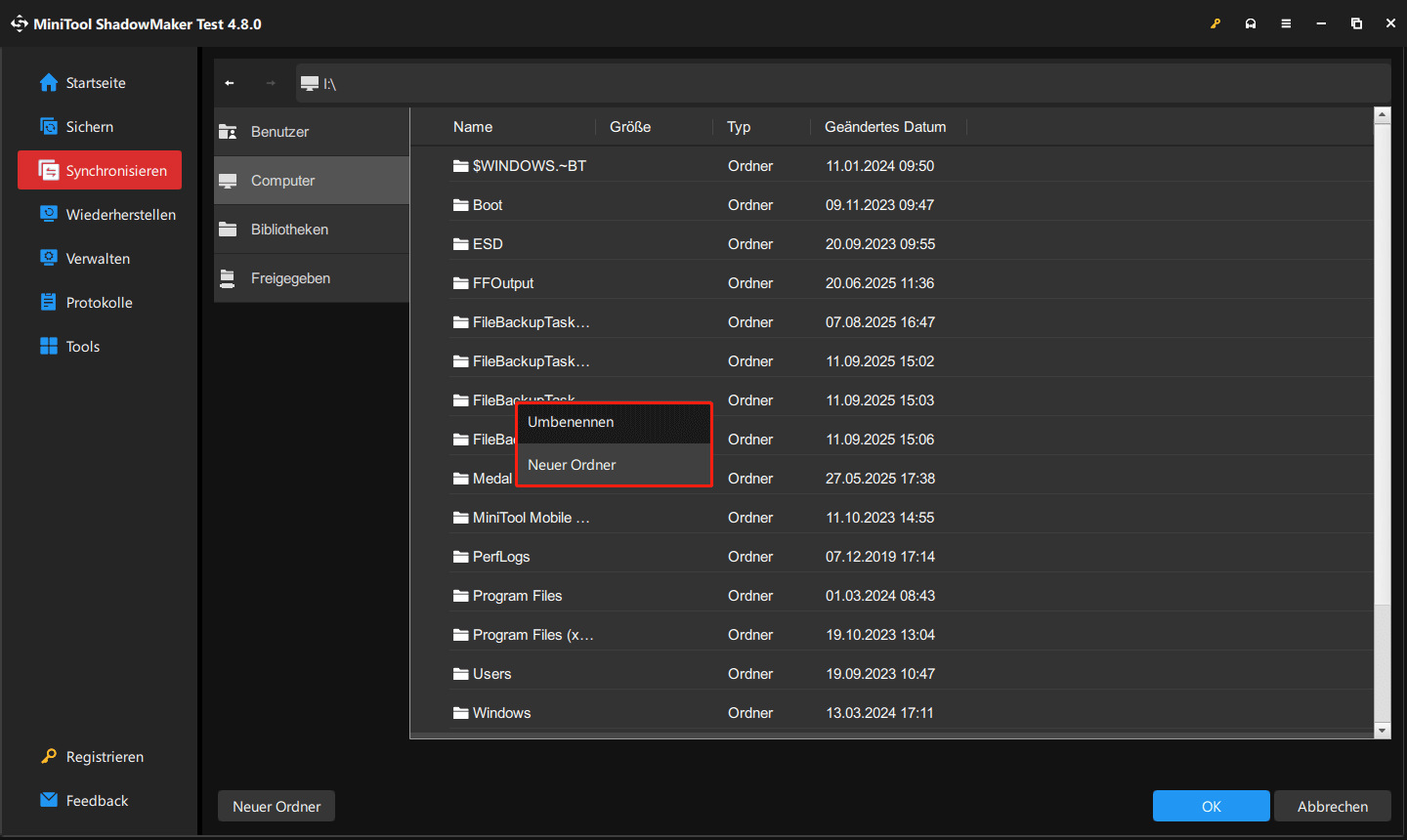Open the headset support icon

pos(1251,23)
